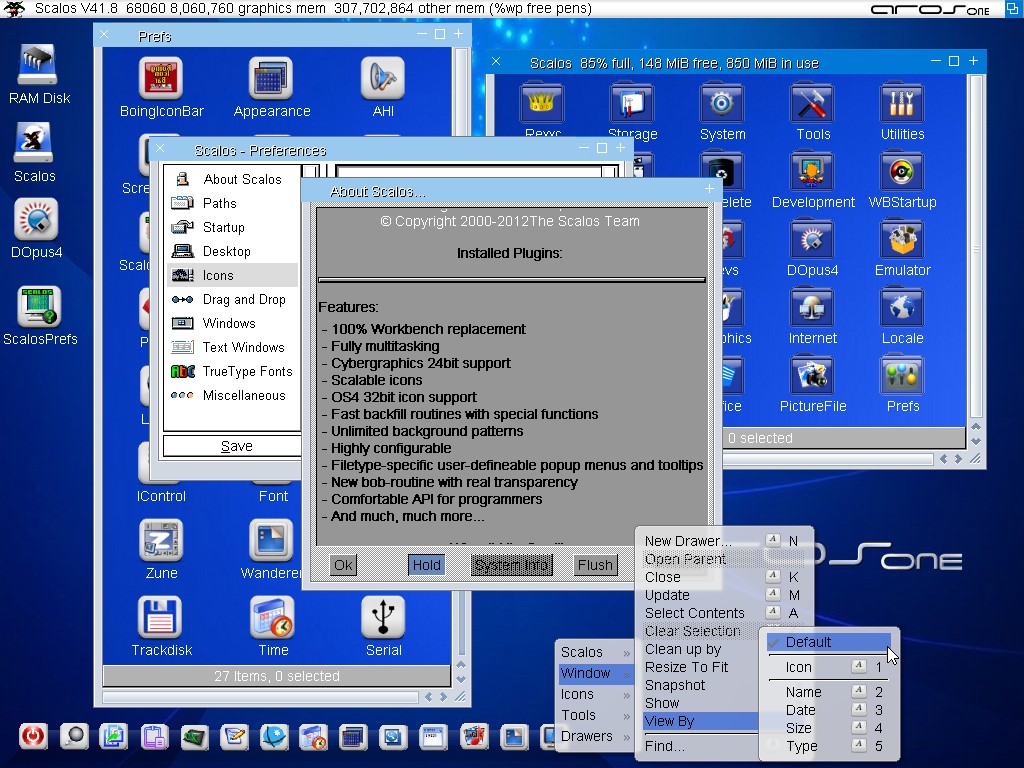Choose Name sort in View By submenu
1024x768 pixels.
click(x=803, y=692)
